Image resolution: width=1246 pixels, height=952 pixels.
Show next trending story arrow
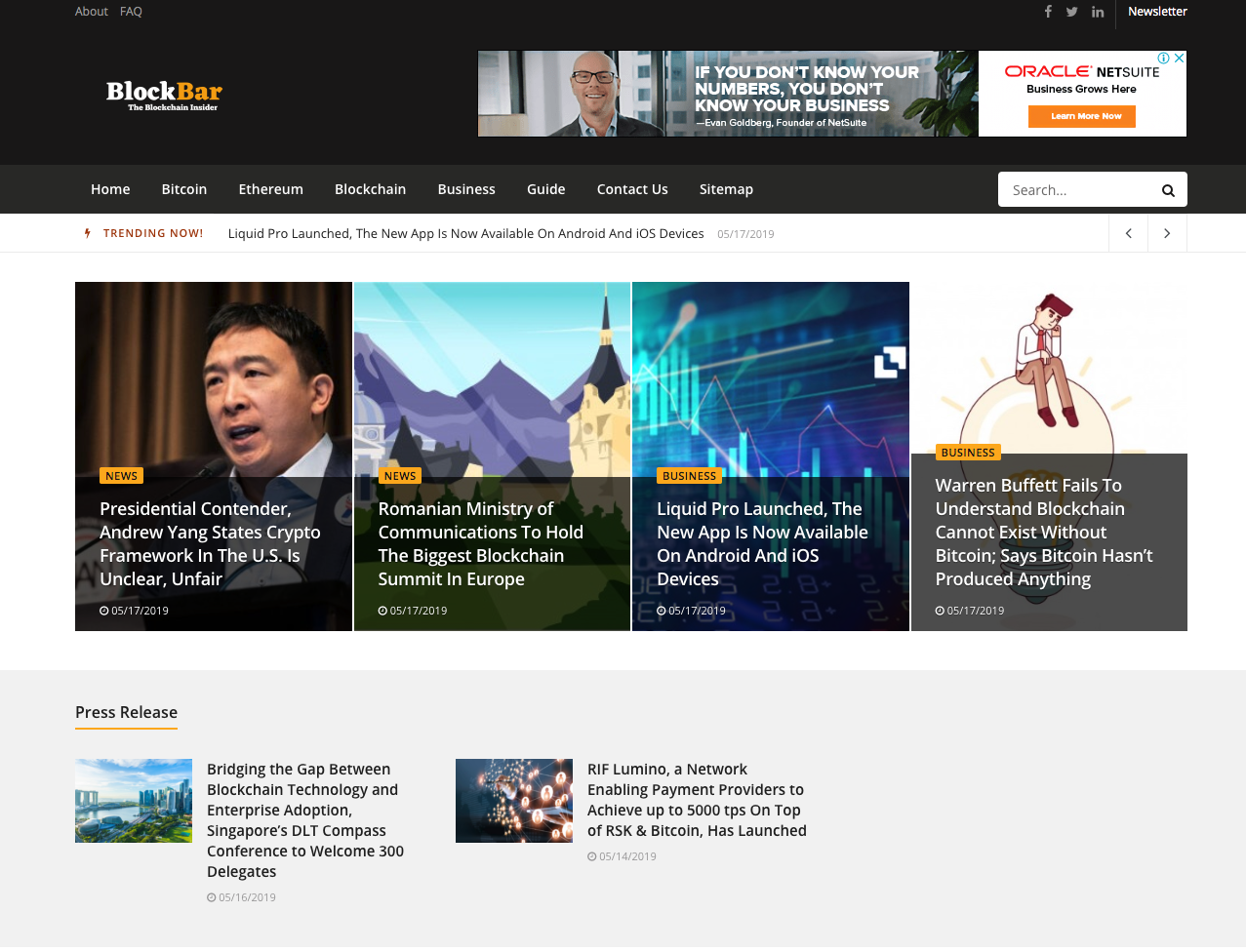pyautogui.click(x=1167, y=233)
